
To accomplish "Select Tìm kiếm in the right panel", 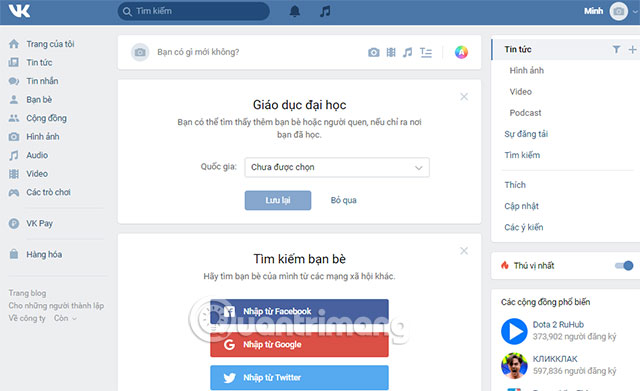I will 522,155.
